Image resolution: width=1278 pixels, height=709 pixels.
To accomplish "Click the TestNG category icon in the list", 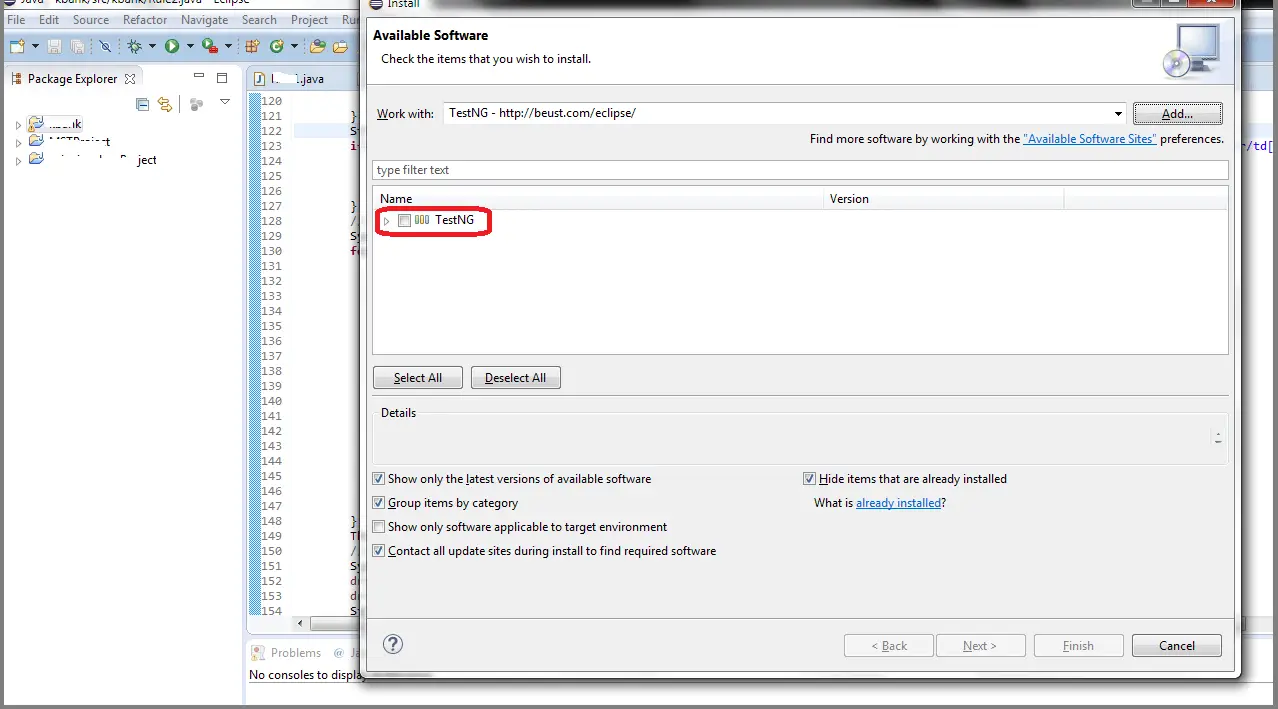I will 422,220.
